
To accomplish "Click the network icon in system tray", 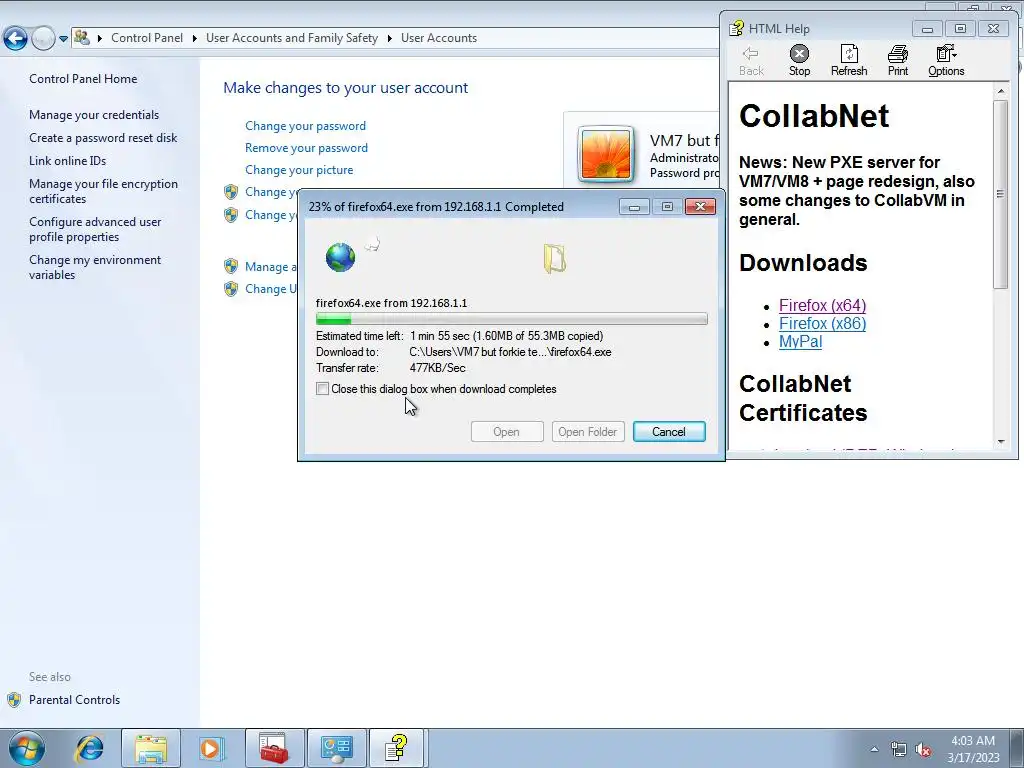I will coord(899,750).
